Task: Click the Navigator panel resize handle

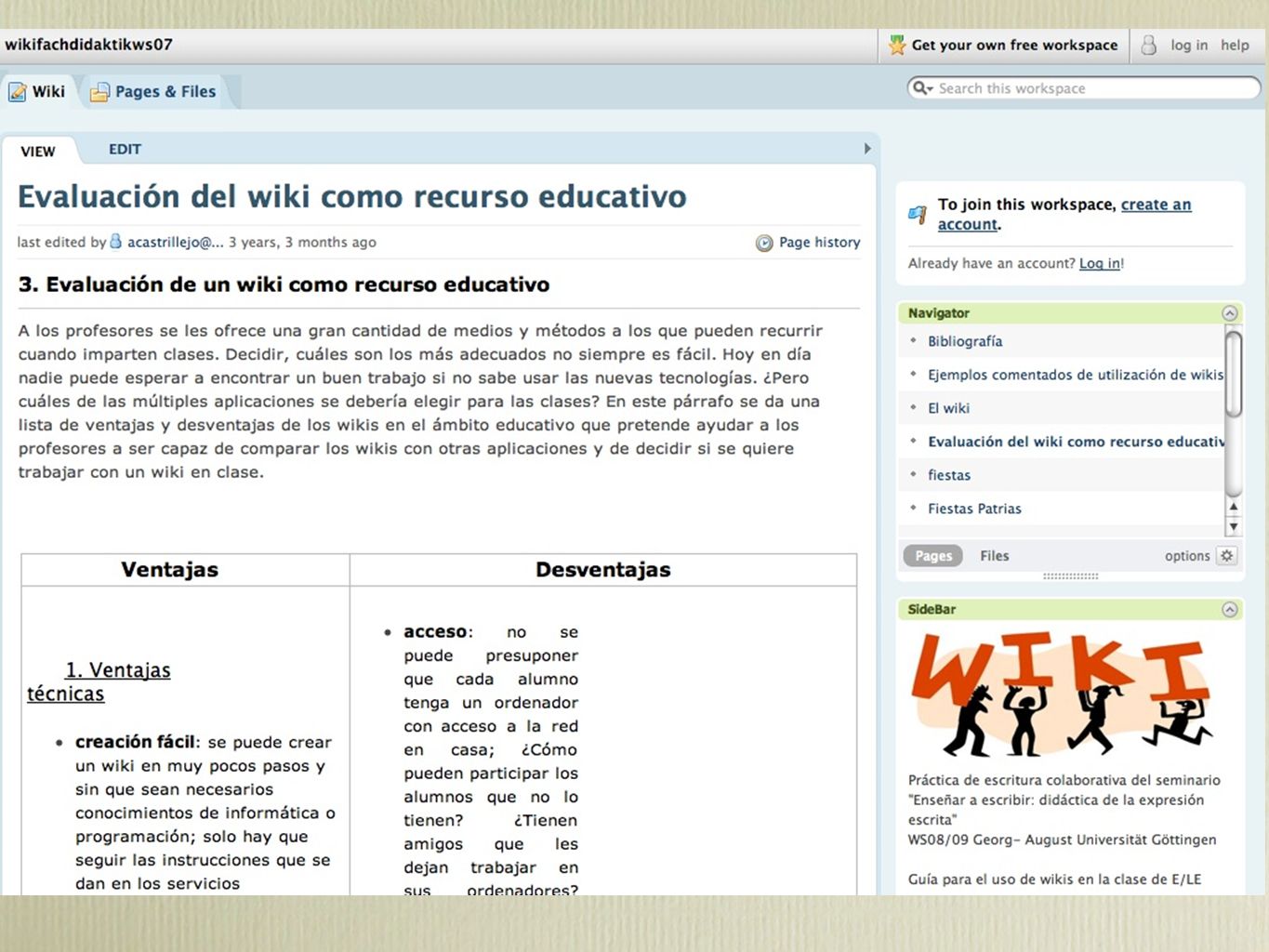Action: click(1070, 576)
